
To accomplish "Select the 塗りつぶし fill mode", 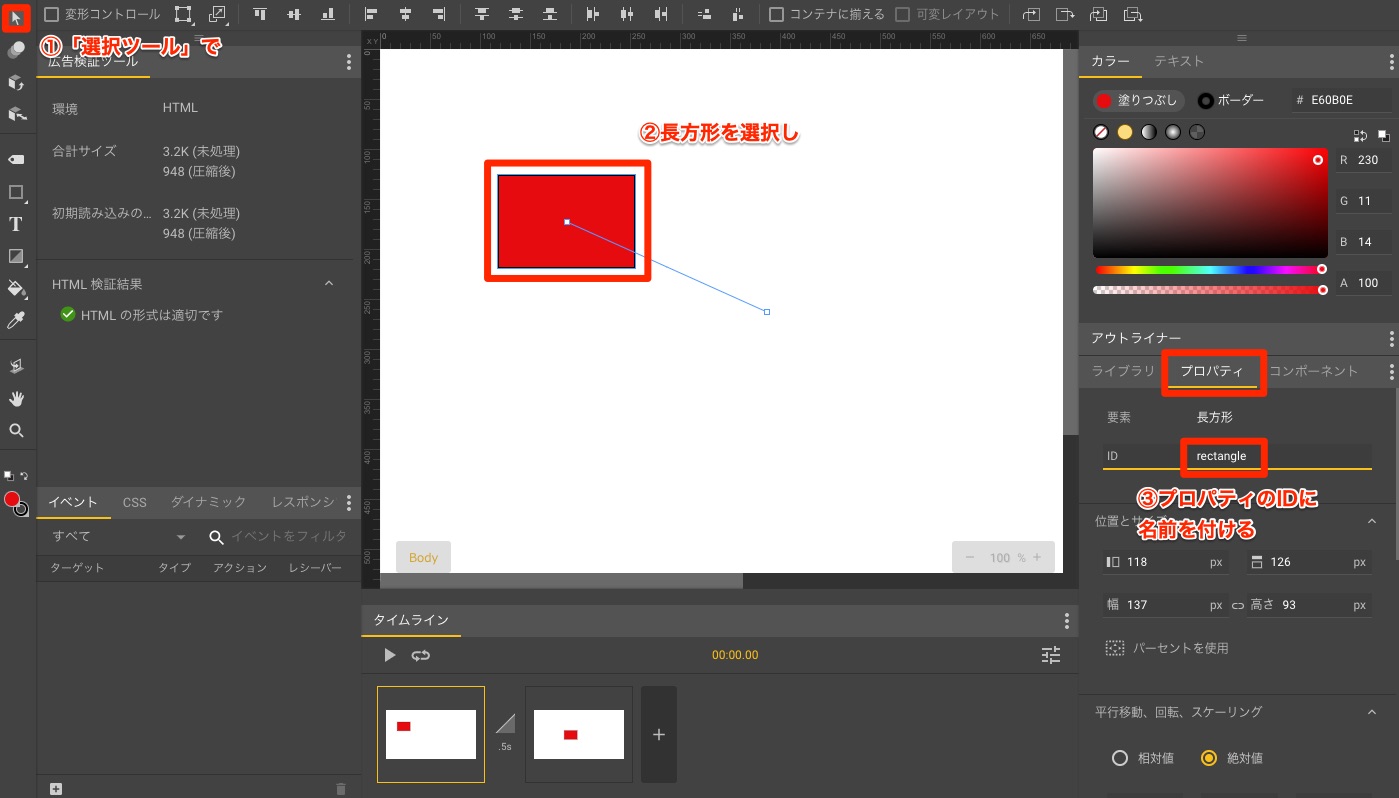I will pyautogui.click(x=1137, y=100).
